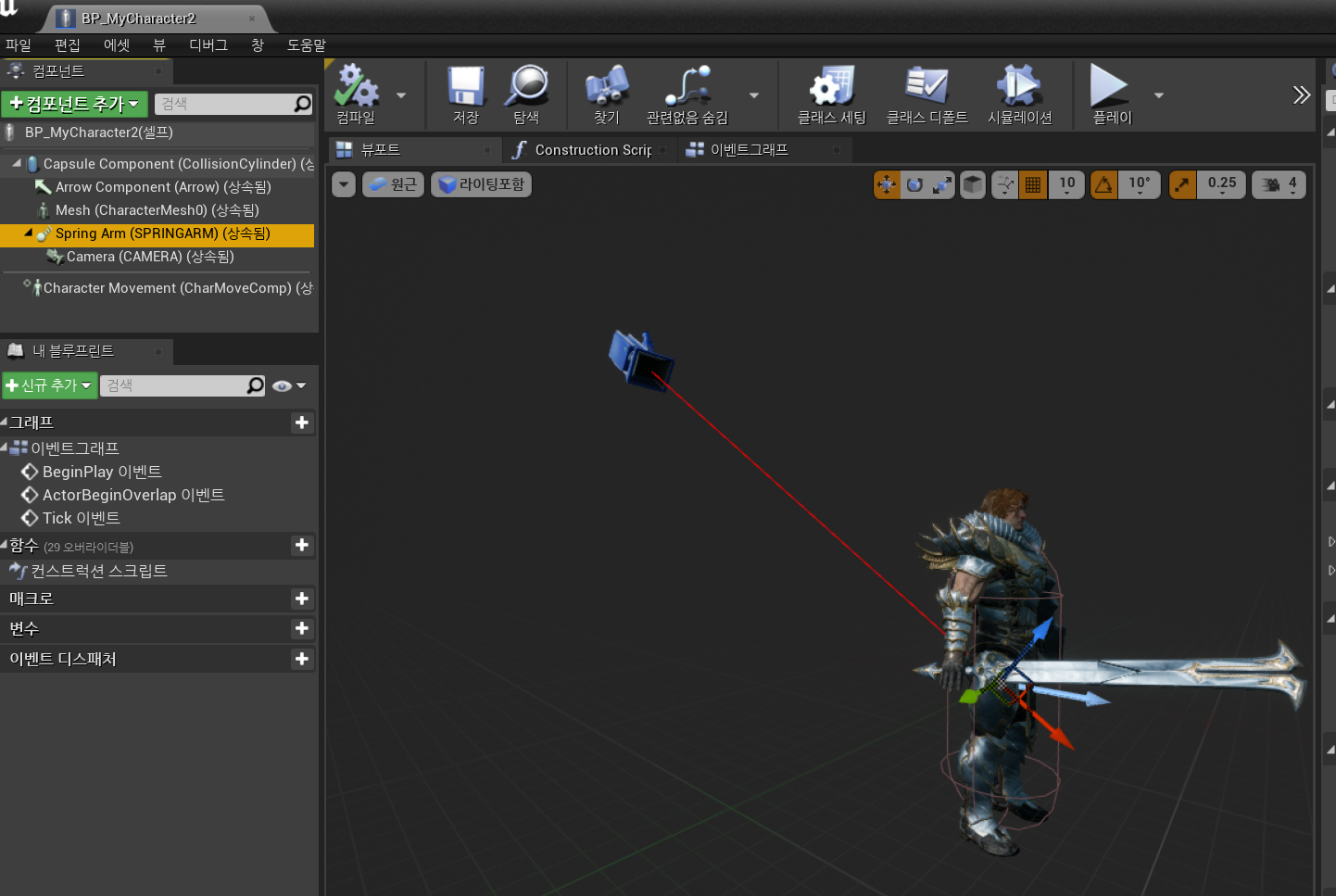Screen dimensions: 1336x896
Task: Toggle grid snapping icon
Action: (1033, 184)
